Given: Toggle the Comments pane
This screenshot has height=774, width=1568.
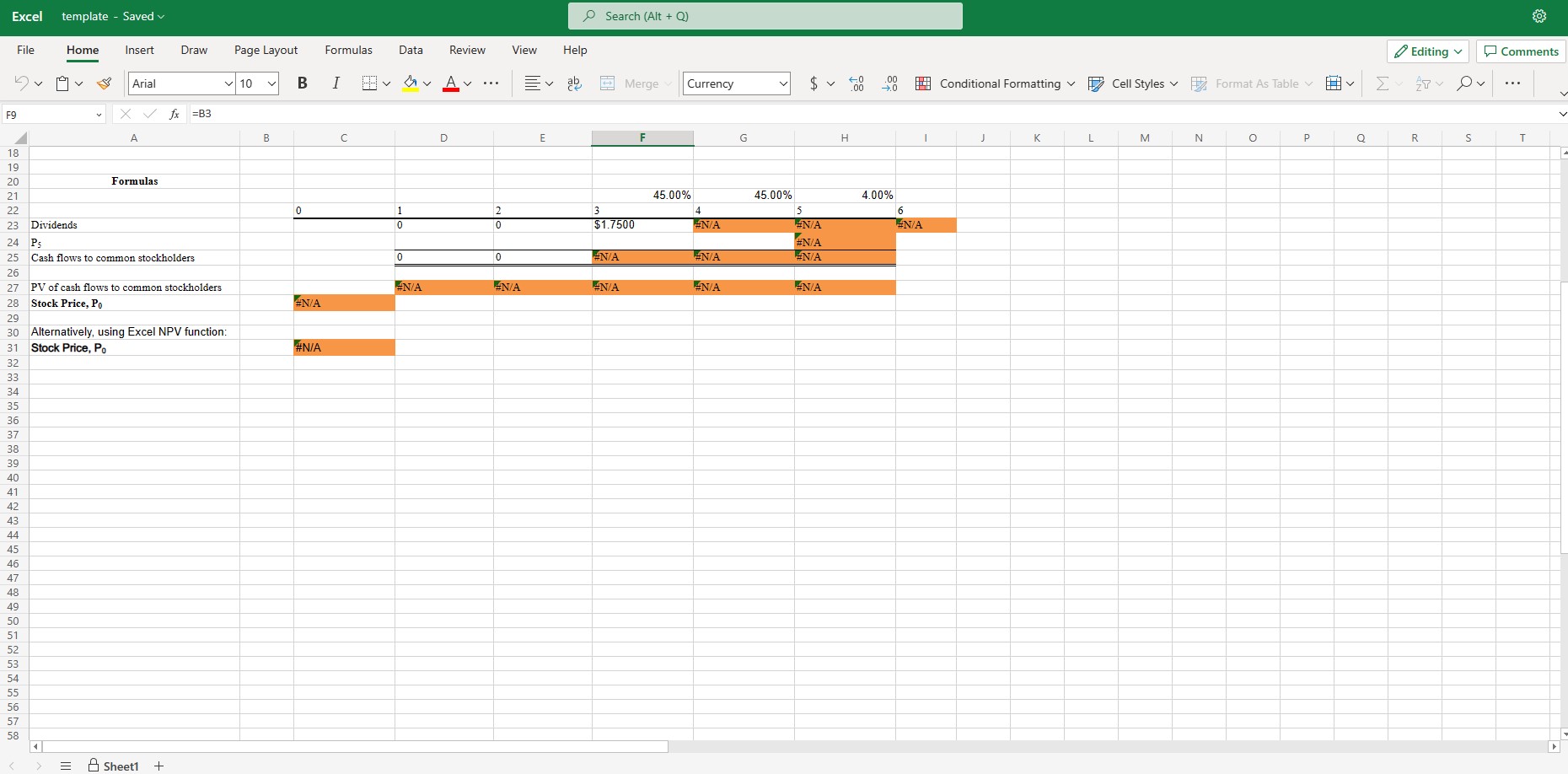Looking at the screenshot, I should coord(1520,51).
